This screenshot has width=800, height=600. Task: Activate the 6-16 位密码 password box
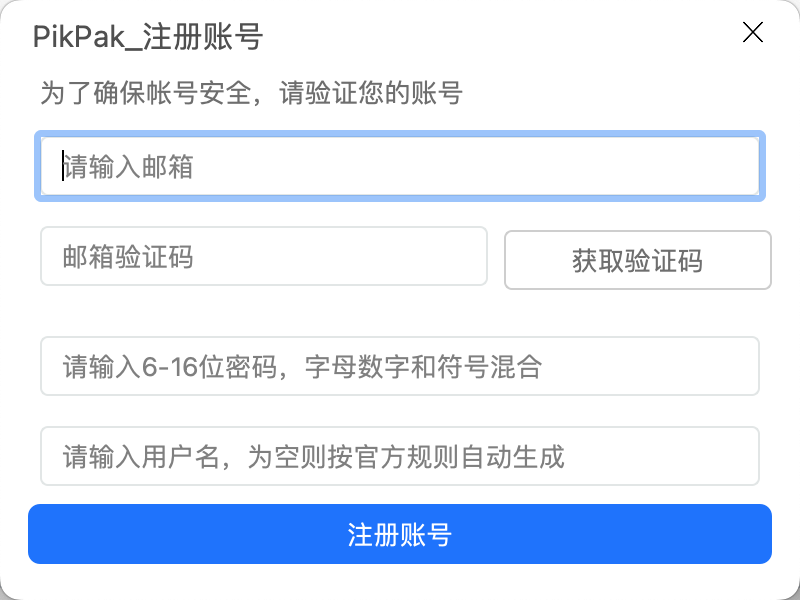pyautogui.click(x=400, y=367)
